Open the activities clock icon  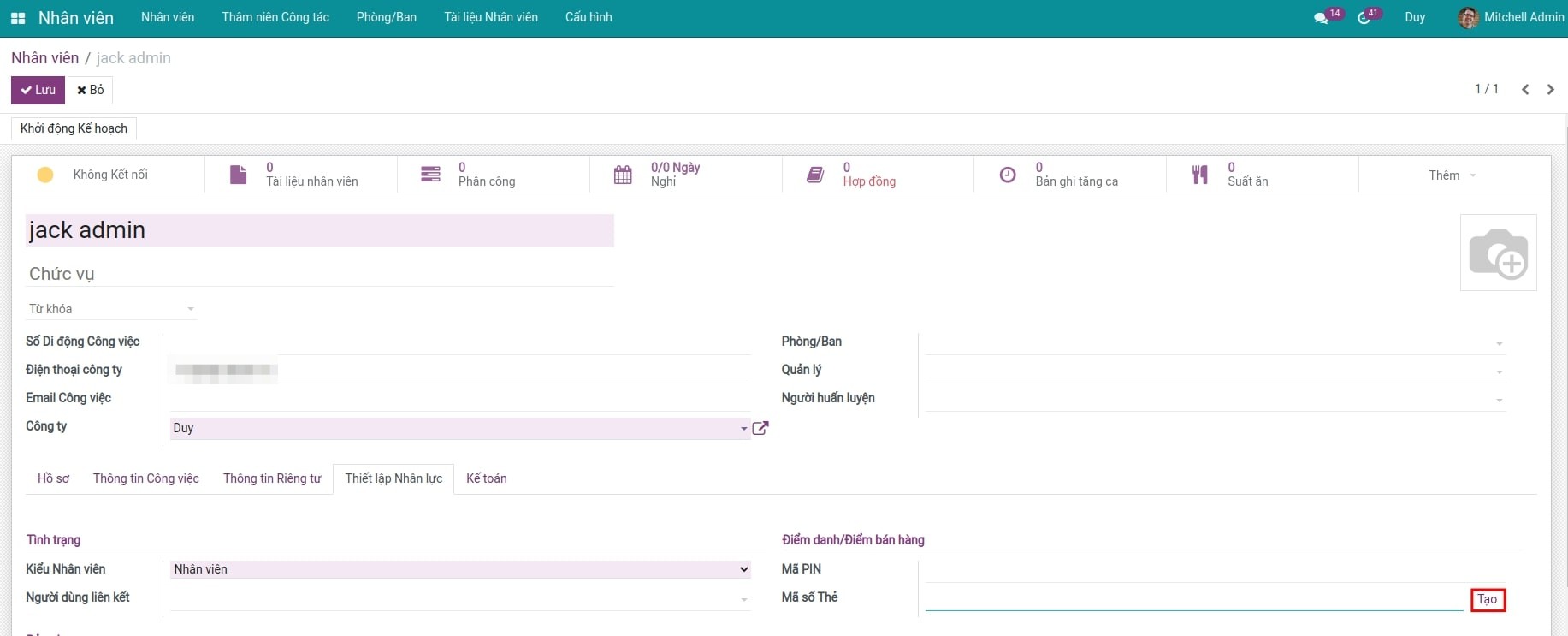[1364, 18]
